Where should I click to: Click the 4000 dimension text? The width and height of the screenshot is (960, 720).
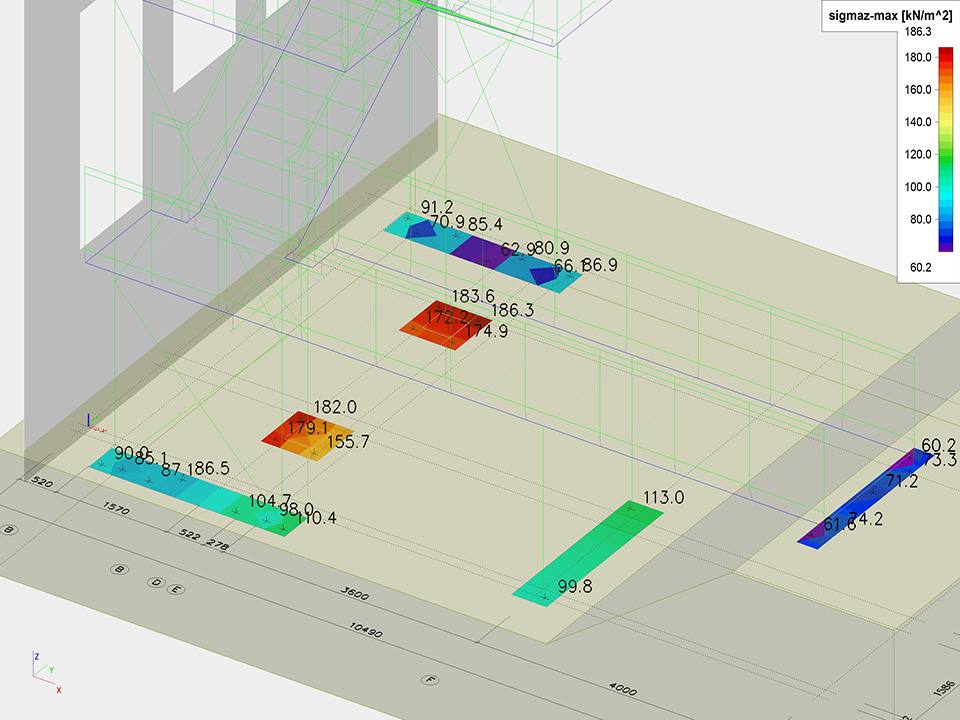point(622,688)
